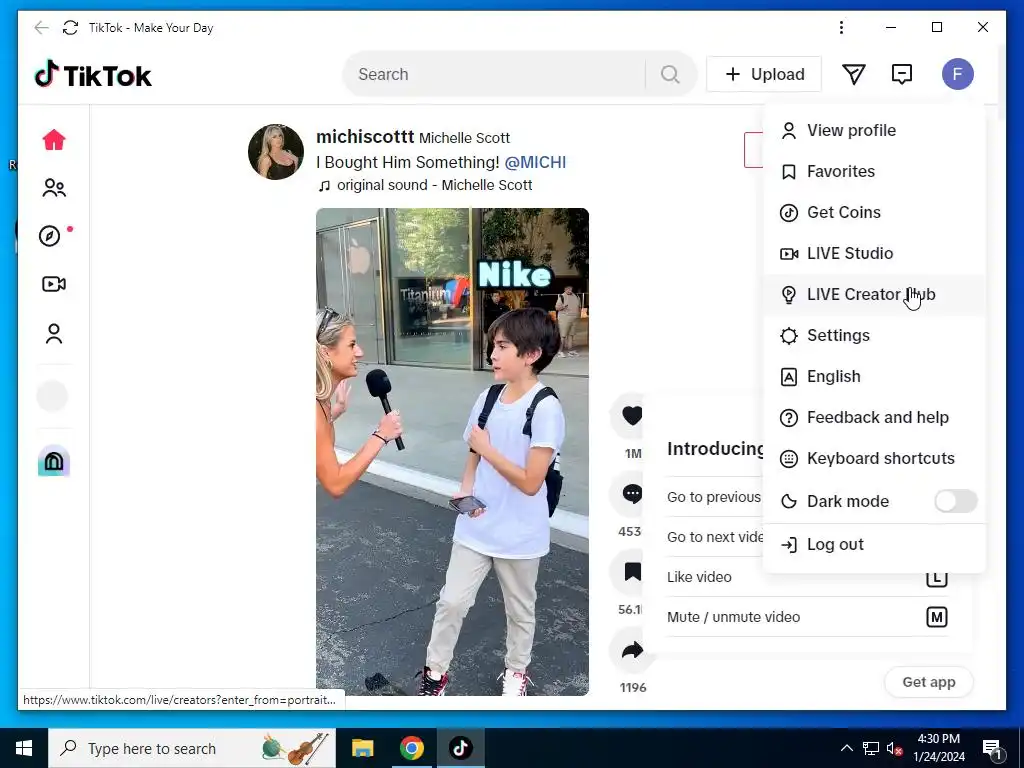Click the TikTok logo in header
The height and width of the screenshot is (768, 1024).
coord(93,74)
